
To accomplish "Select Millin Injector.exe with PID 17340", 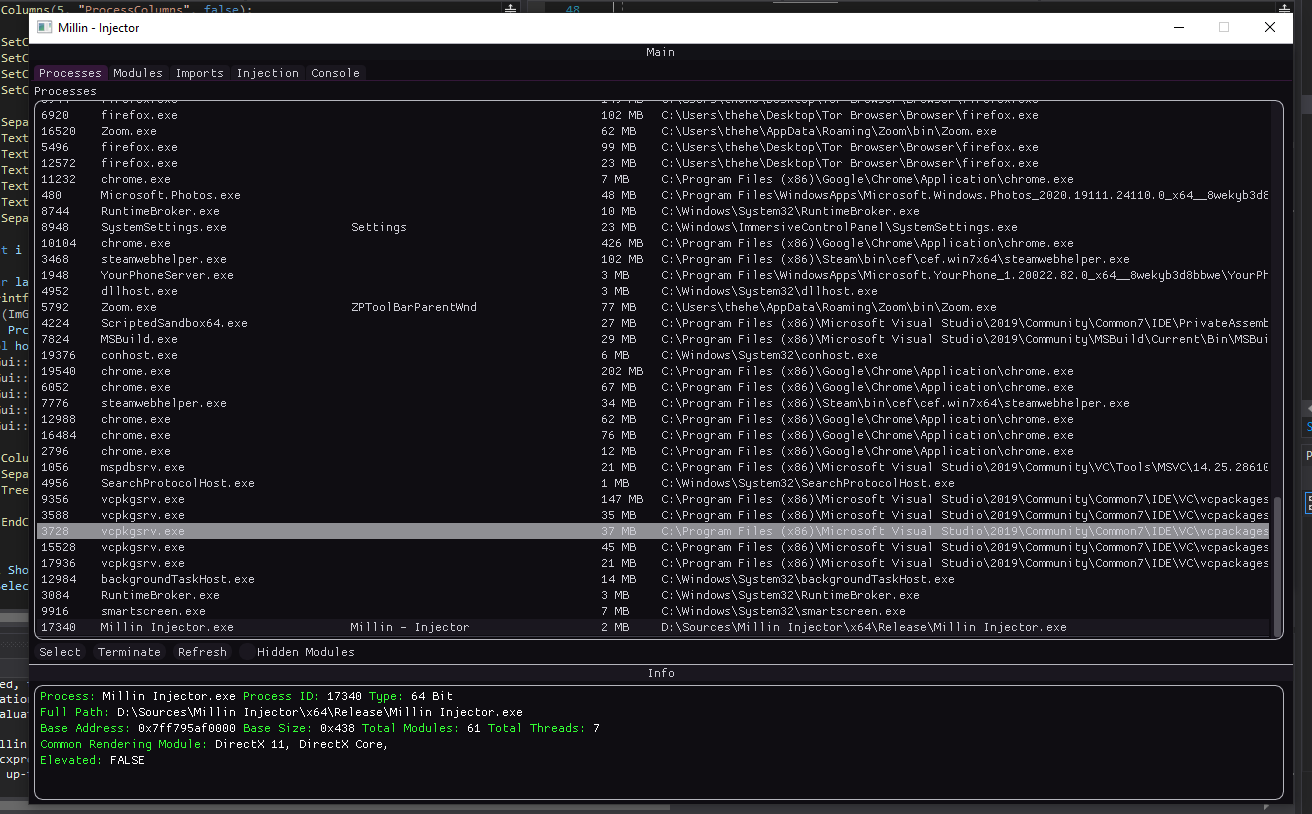I will [654, 627].
